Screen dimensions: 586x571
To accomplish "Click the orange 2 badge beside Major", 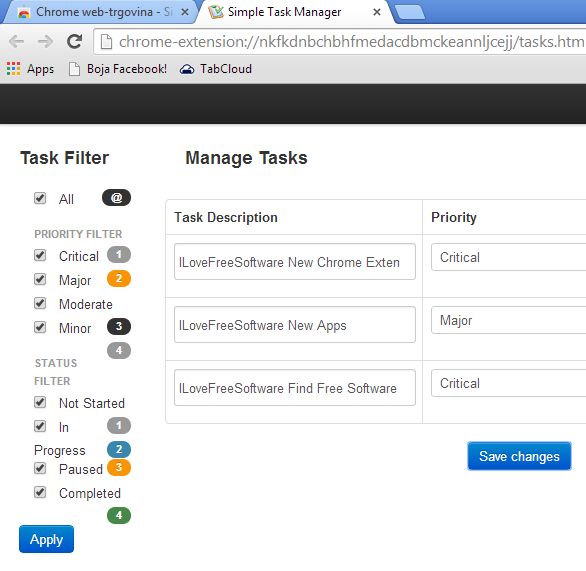I will (x=119, y=279).
